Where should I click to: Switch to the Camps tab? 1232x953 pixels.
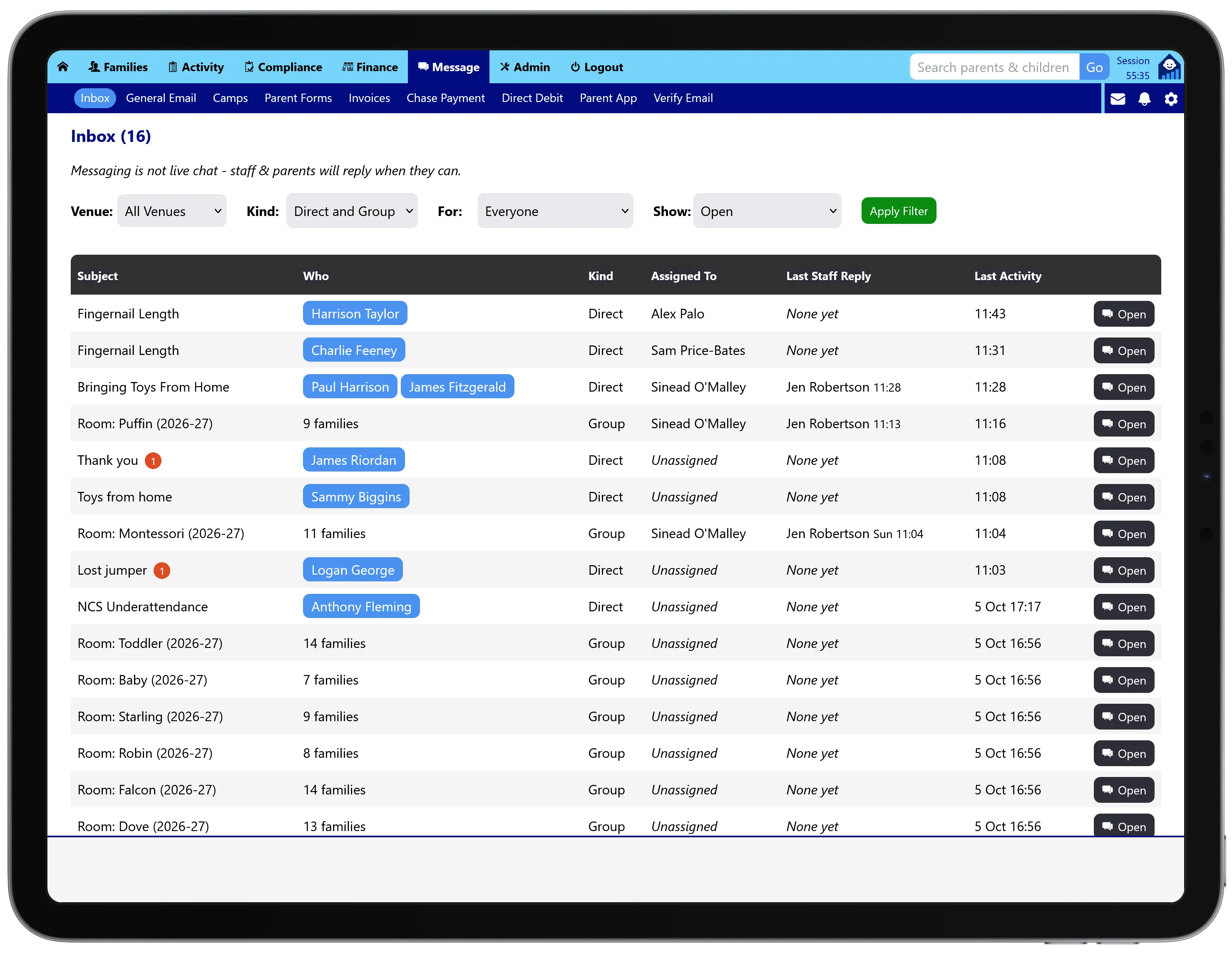point(230,98)
